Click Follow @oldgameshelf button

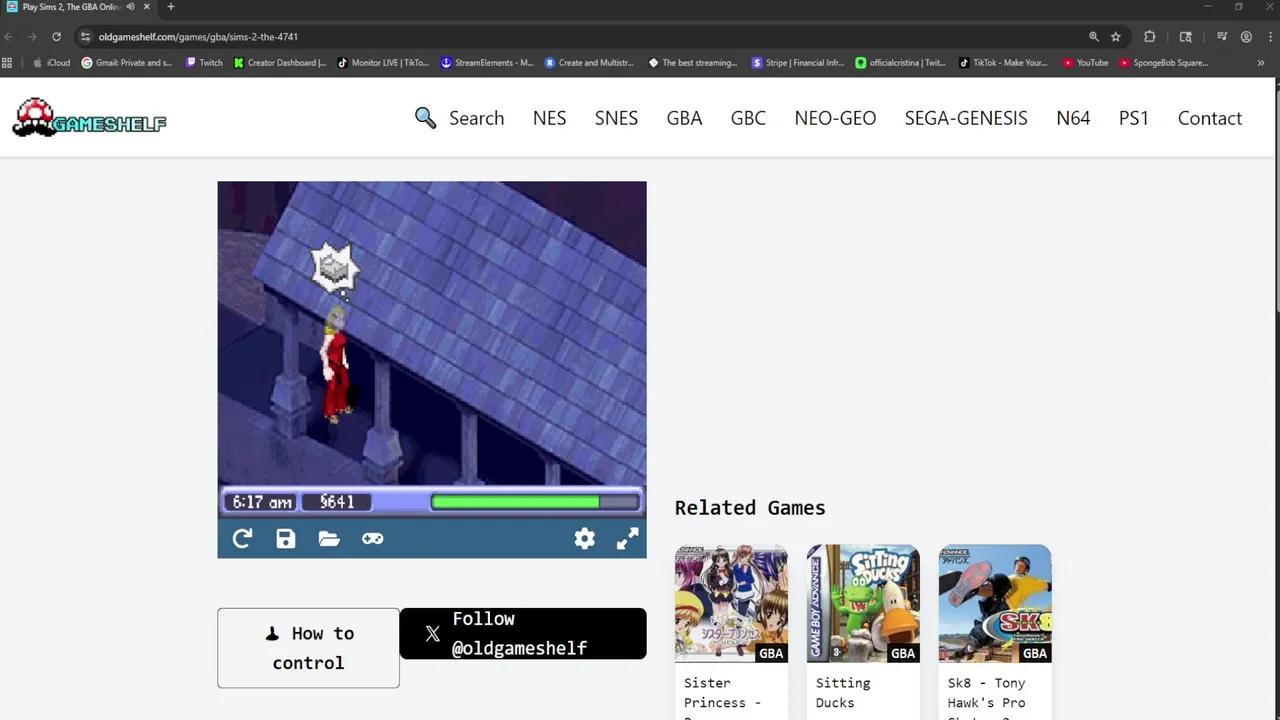pyautogui.click(x=523, y=633)
